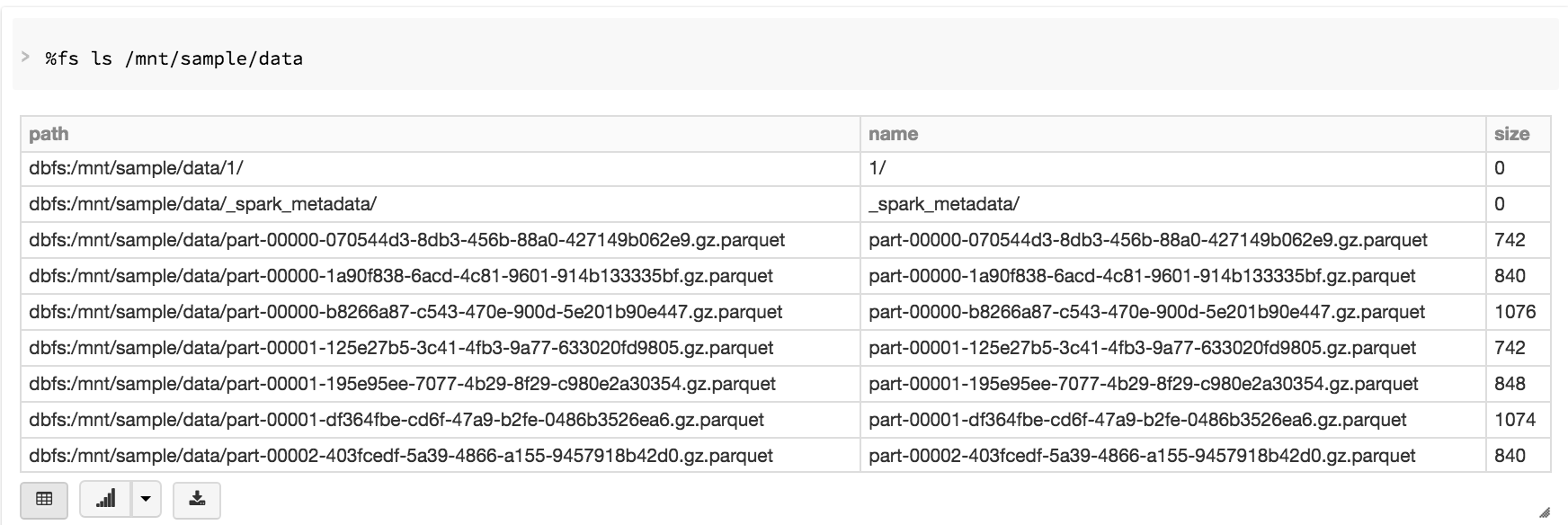Viewport: 1568px width, 525px height.
Task: Click the bar chart visualization icon
Action: [106, 499]
